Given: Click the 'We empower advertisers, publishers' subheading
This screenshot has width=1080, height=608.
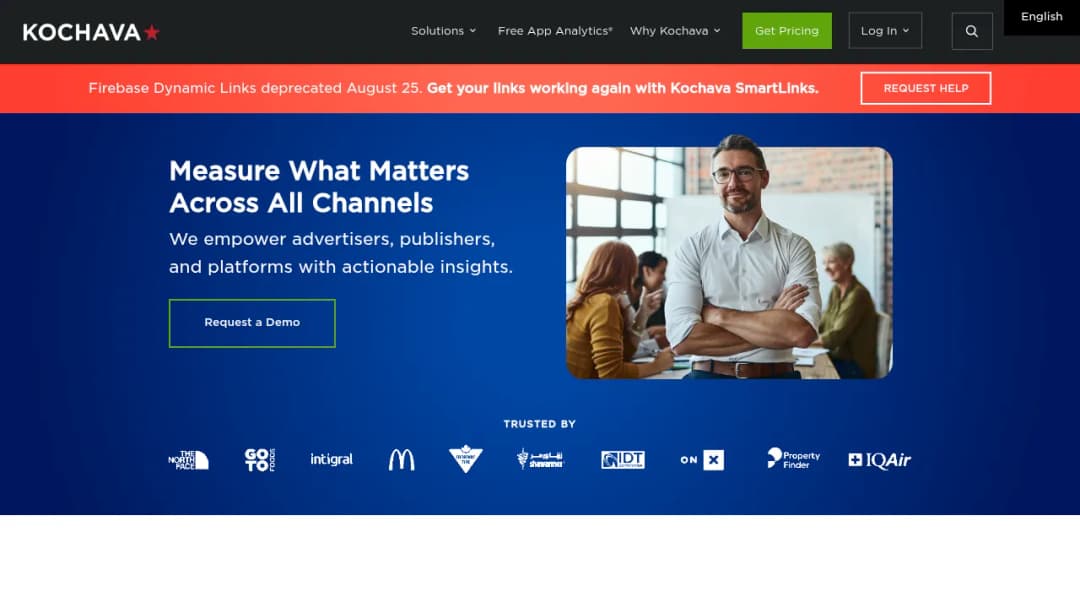Looking at the screenshot, I should coord(341,253).
